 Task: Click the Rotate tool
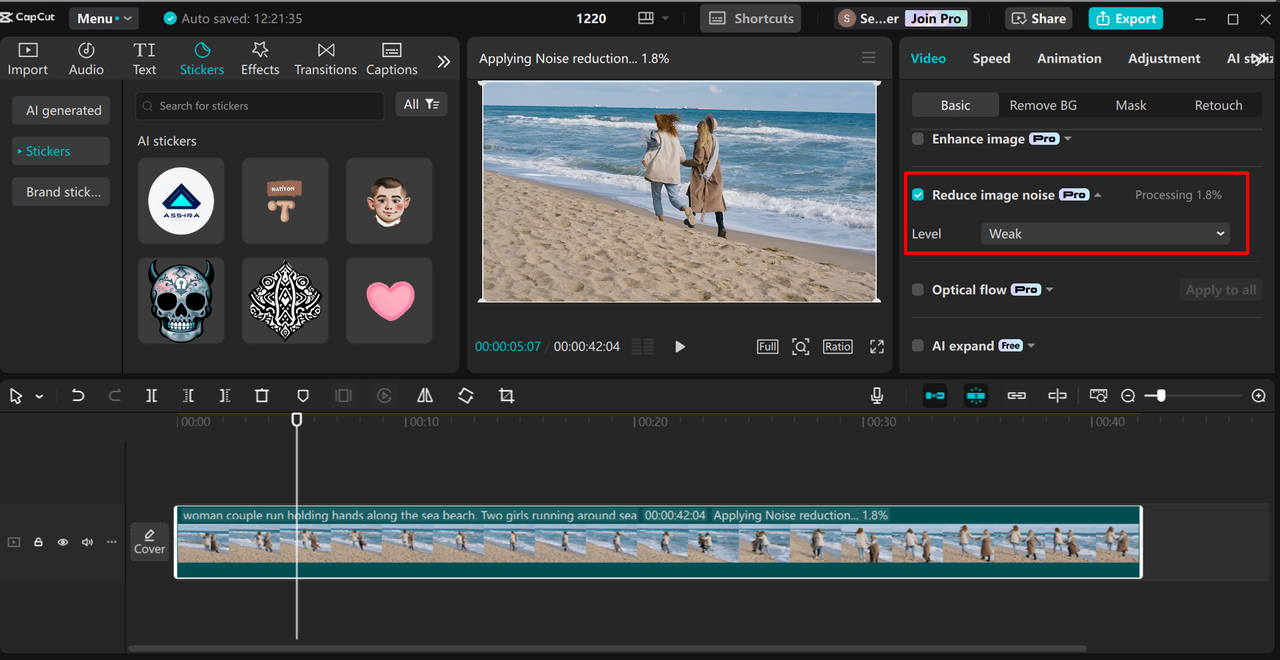(466, 396)
